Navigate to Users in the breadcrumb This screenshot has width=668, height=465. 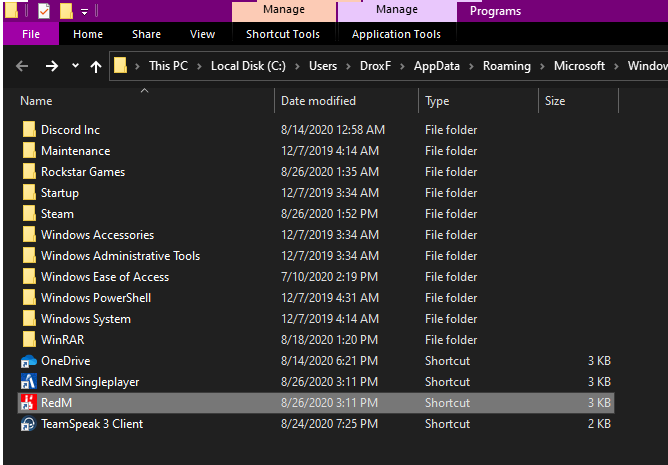(x=323, y=66)
